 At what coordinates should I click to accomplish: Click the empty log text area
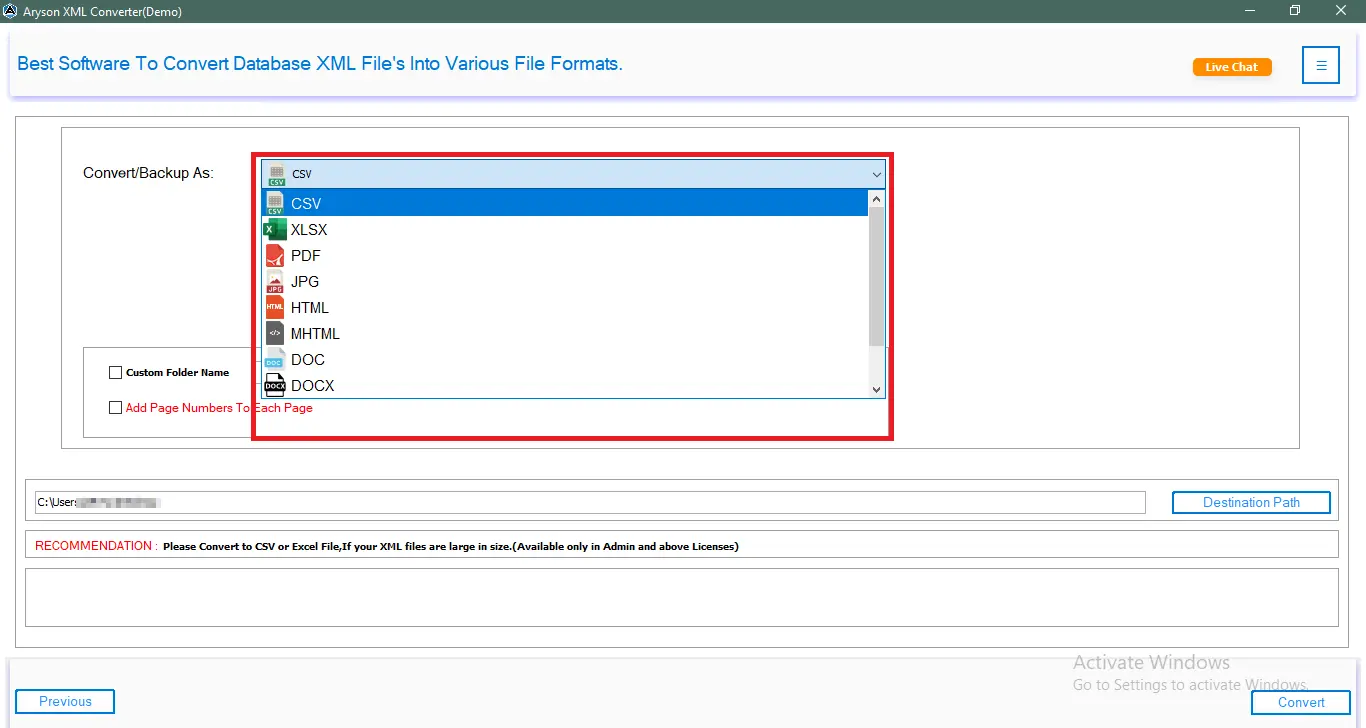[681, 597]
